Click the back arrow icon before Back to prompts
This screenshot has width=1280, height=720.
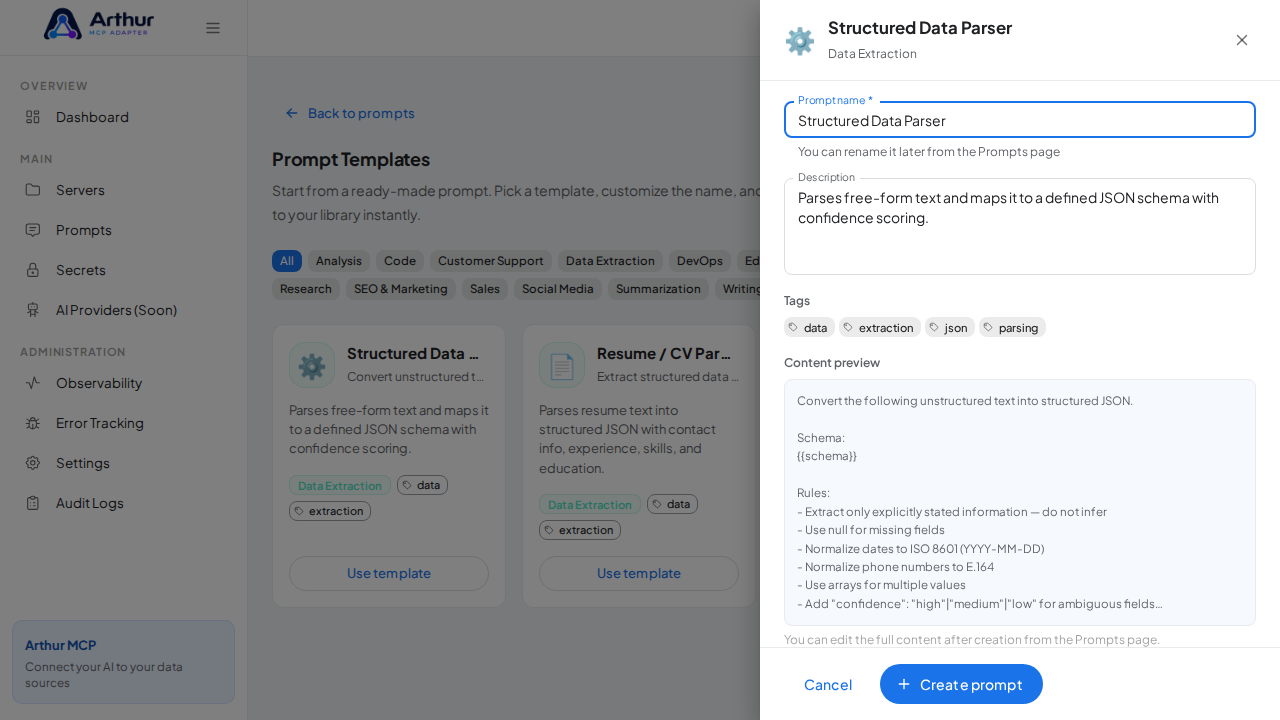(292, 113)
